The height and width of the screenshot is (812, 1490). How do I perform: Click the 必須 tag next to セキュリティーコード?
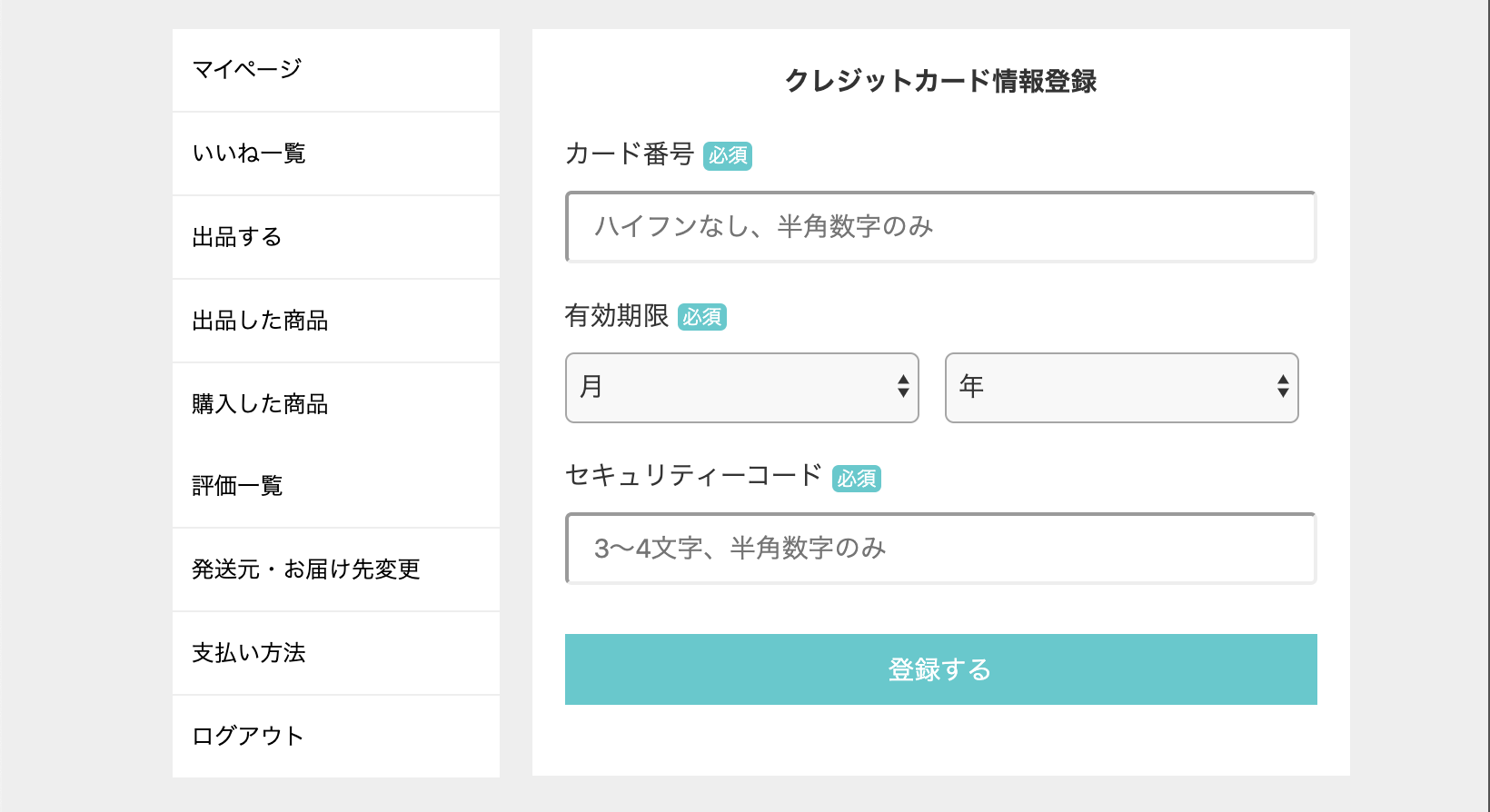coord(857,477)
